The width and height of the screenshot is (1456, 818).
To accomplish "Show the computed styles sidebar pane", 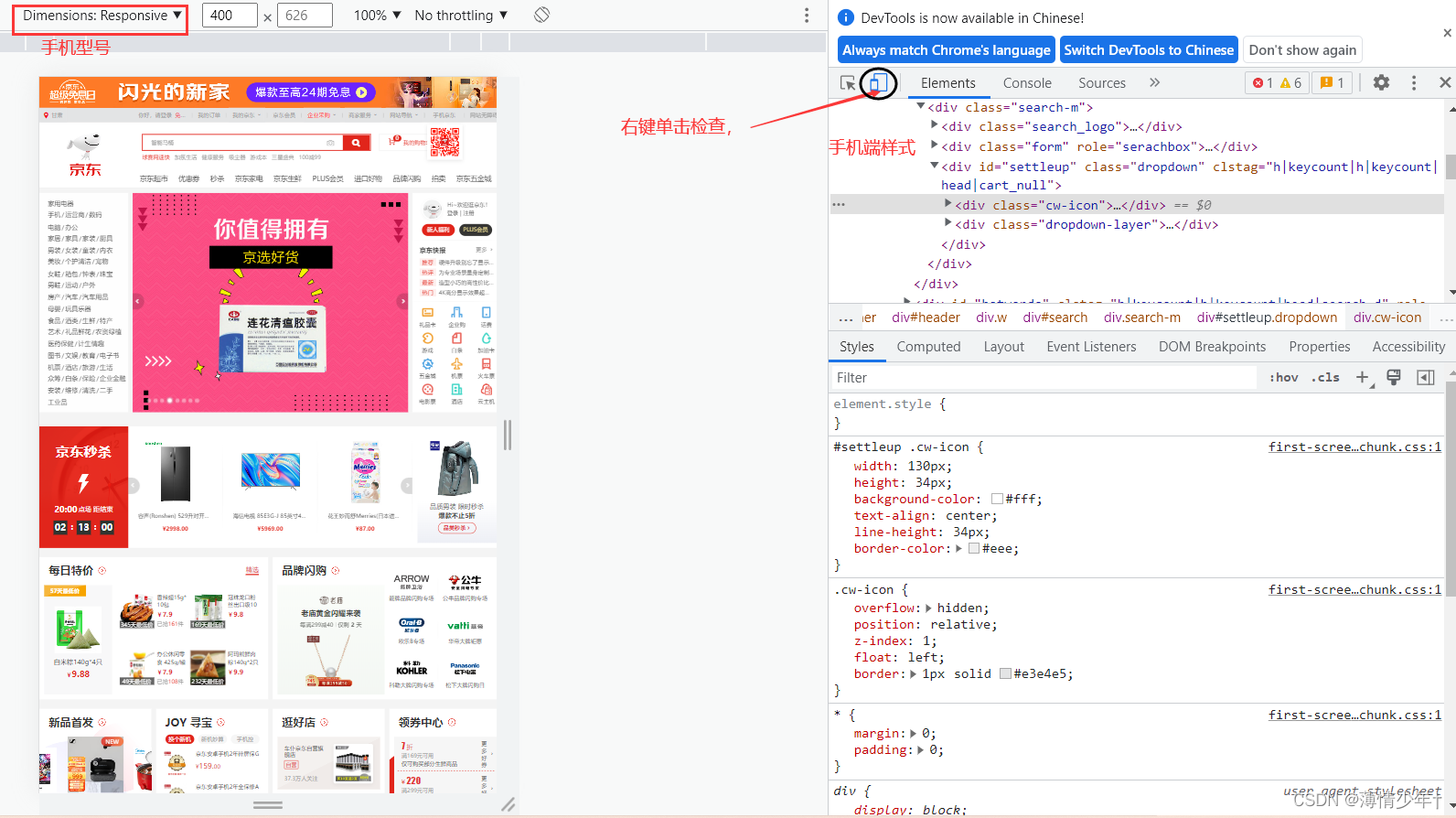I will point(1425,377).
